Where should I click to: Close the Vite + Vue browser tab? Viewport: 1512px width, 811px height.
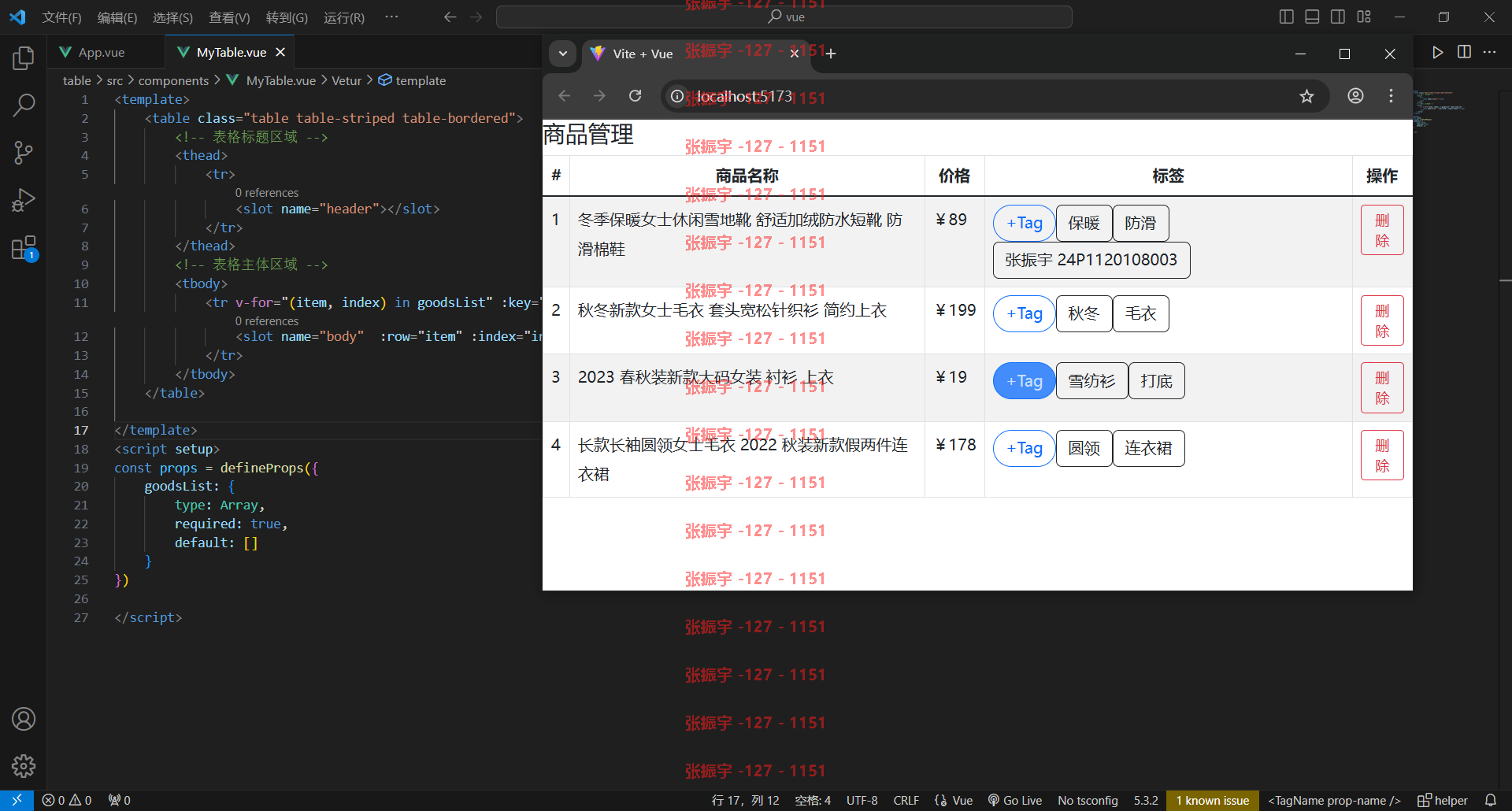point(795,53)
